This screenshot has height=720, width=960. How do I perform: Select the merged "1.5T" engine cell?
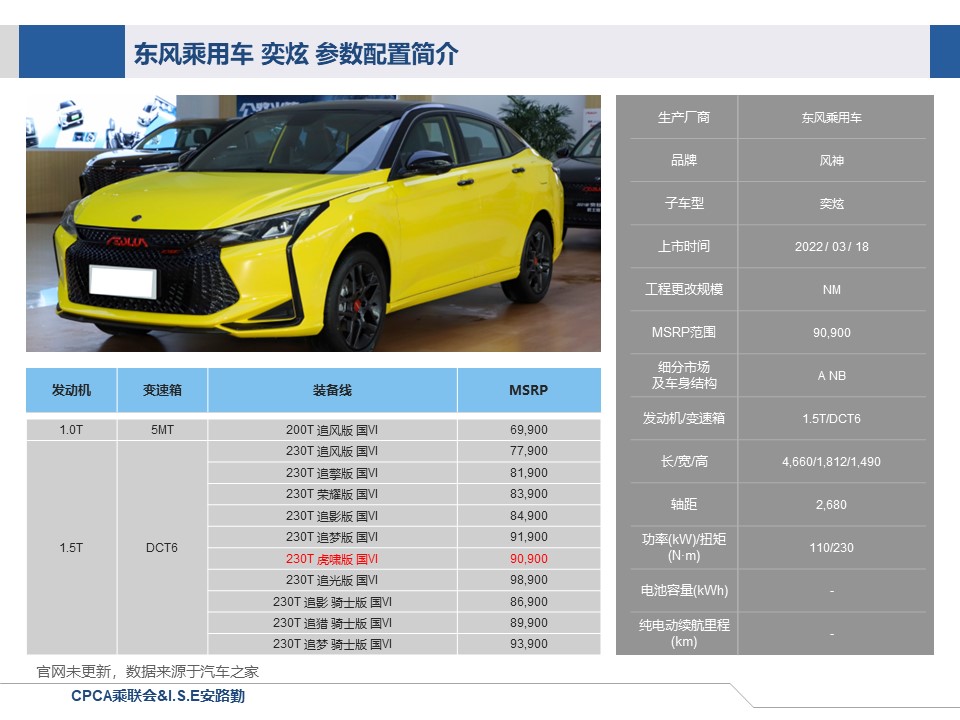tap(71, 548)
